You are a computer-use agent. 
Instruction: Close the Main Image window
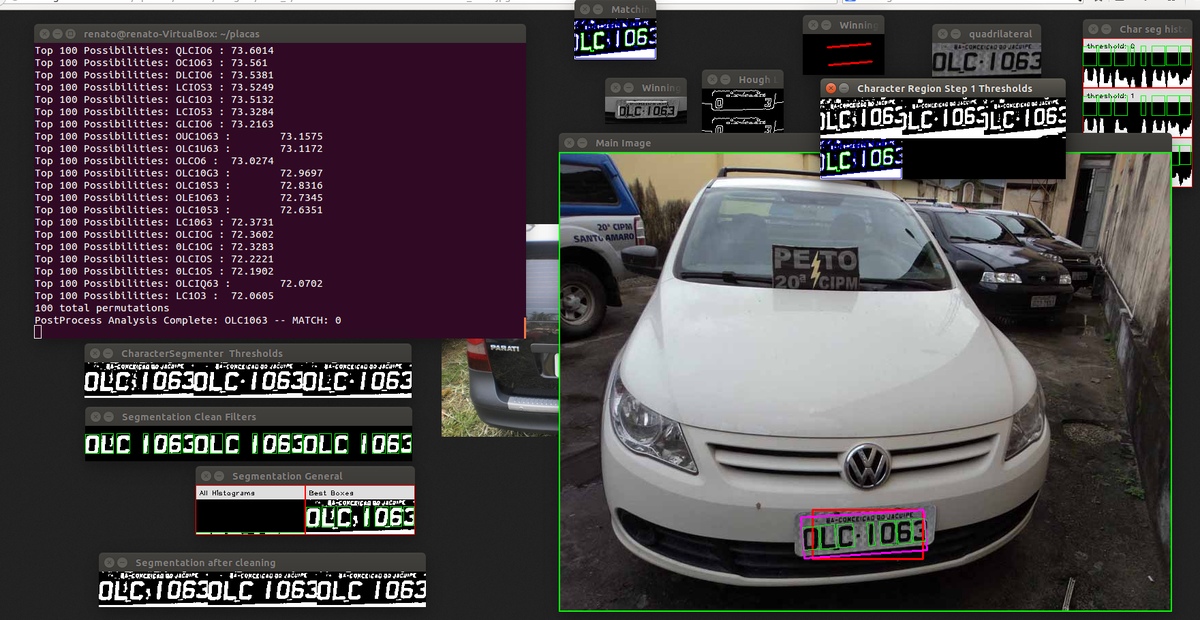tap(568, 143)
